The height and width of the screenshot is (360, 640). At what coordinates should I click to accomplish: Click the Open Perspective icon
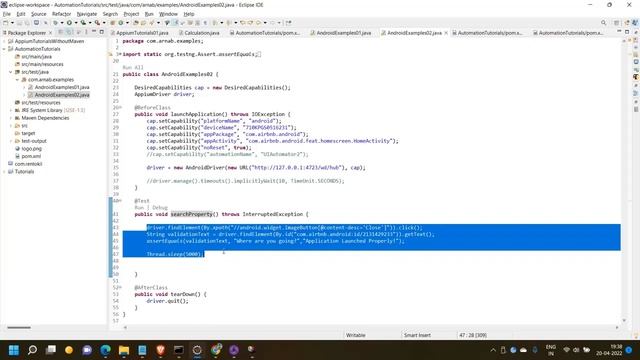[x=616, y=23]
